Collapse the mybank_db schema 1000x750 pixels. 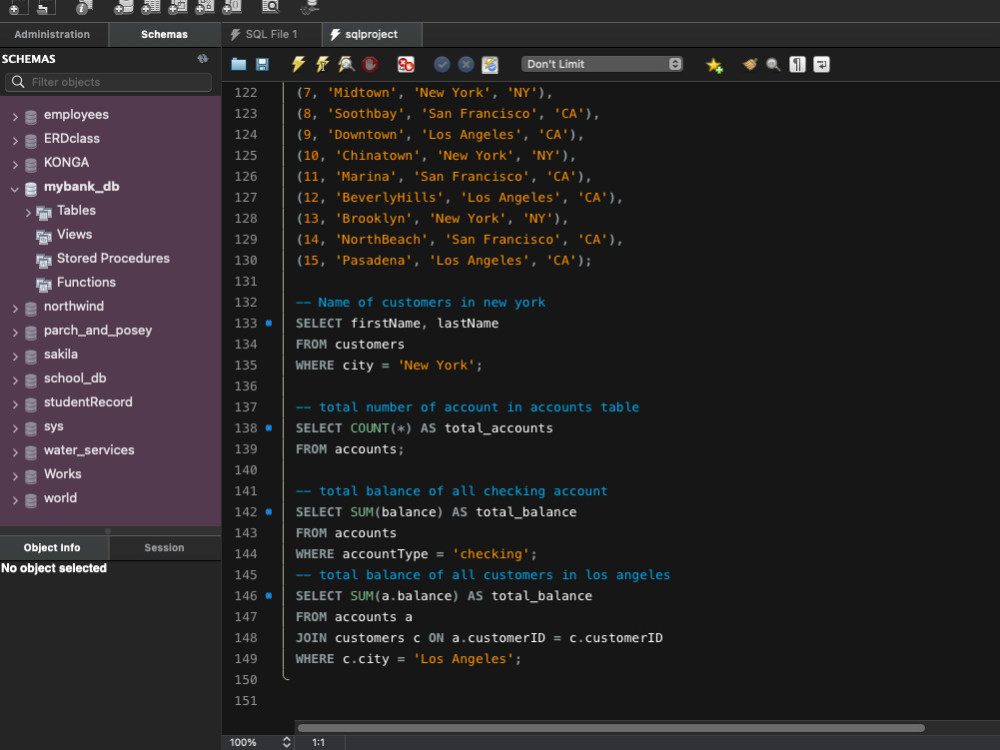(x=15, y=189)
